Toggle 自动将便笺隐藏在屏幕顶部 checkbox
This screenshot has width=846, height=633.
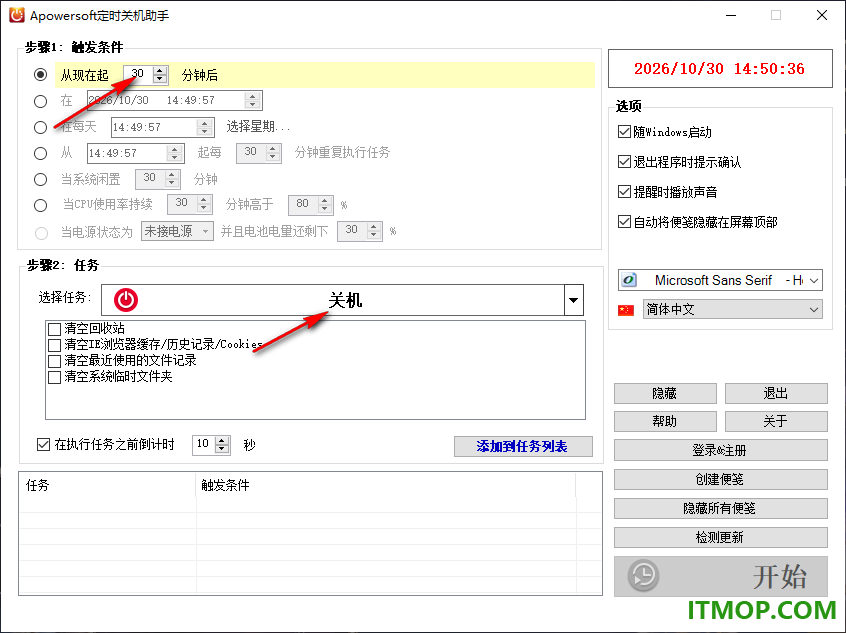click(x=624, y=221)
